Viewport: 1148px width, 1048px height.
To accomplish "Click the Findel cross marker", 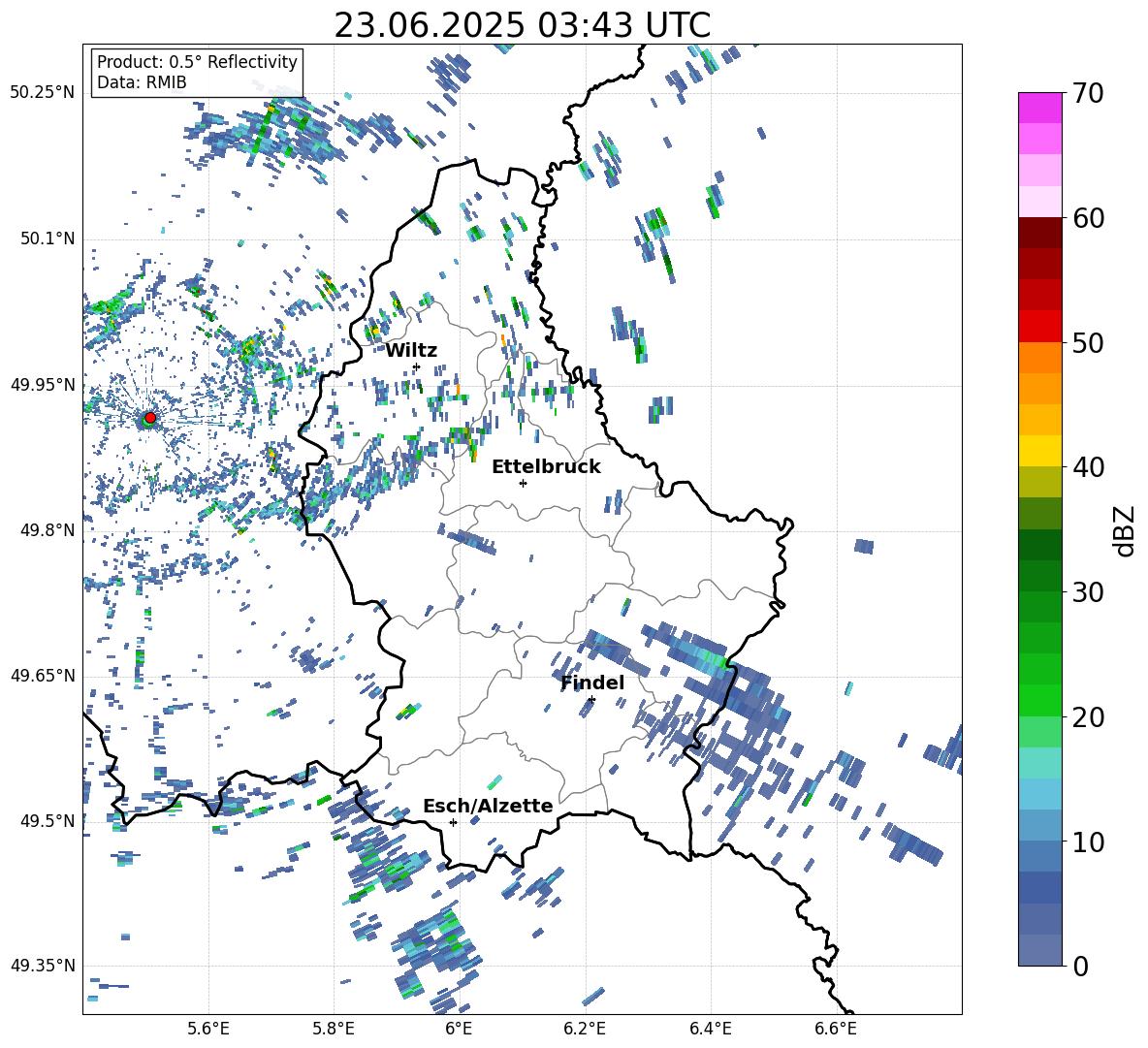I will coord(591,700).
